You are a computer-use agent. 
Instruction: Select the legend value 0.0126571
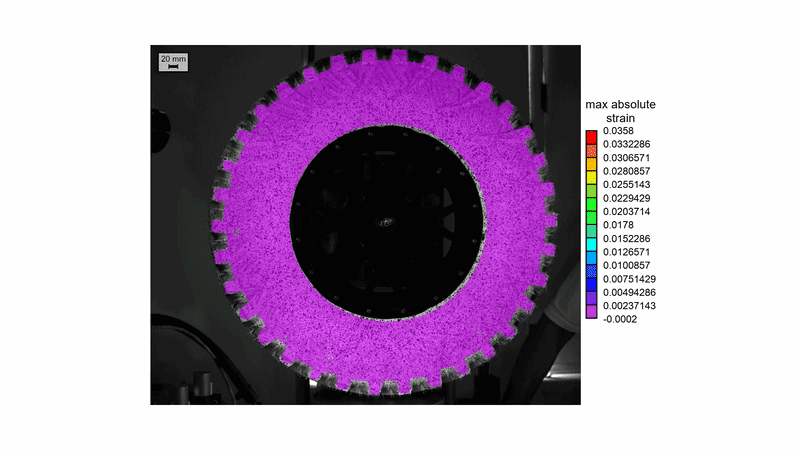click(x=627, y=252)
